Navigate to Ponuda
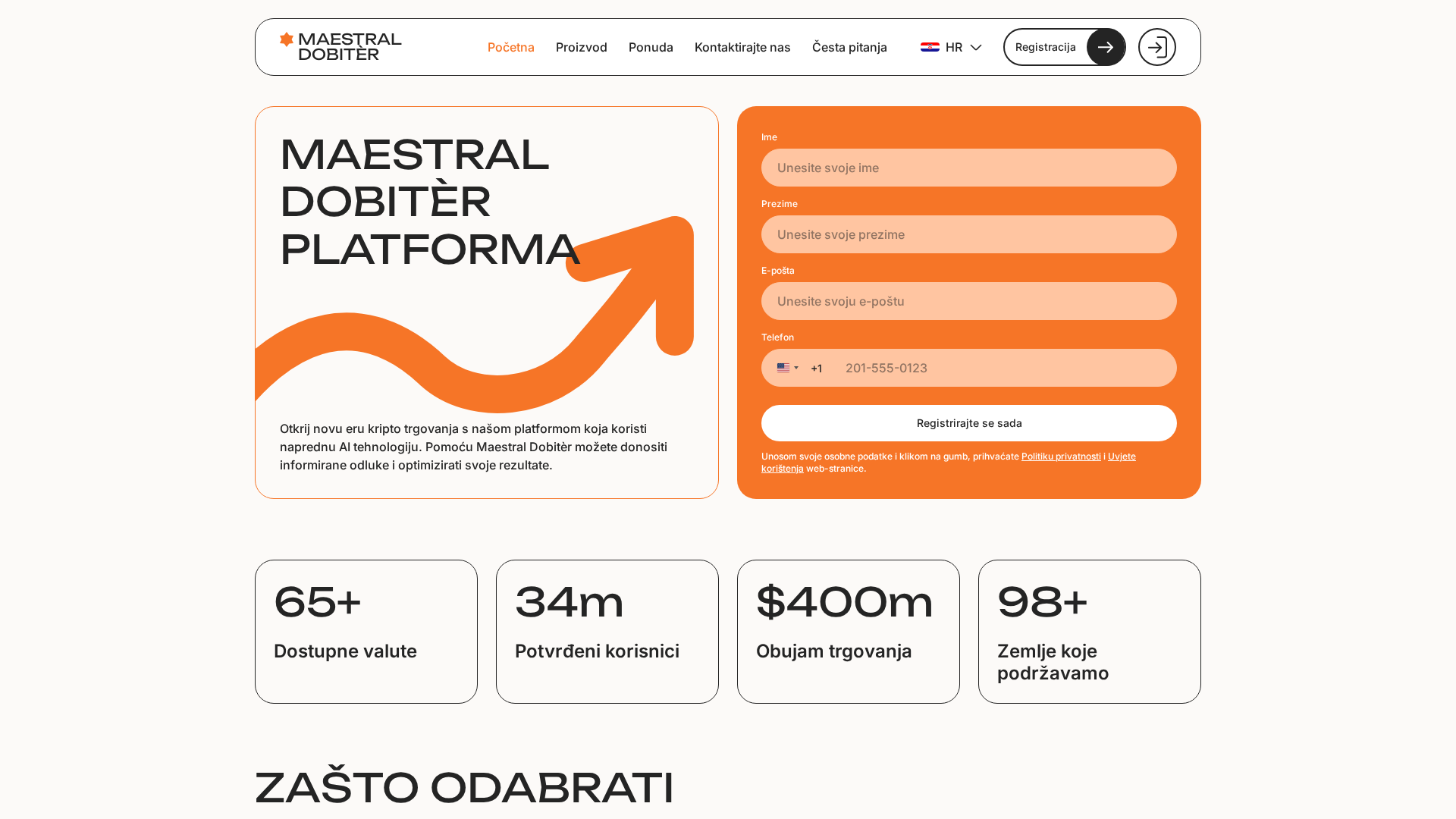1456x819 pixels. (650, 47)
